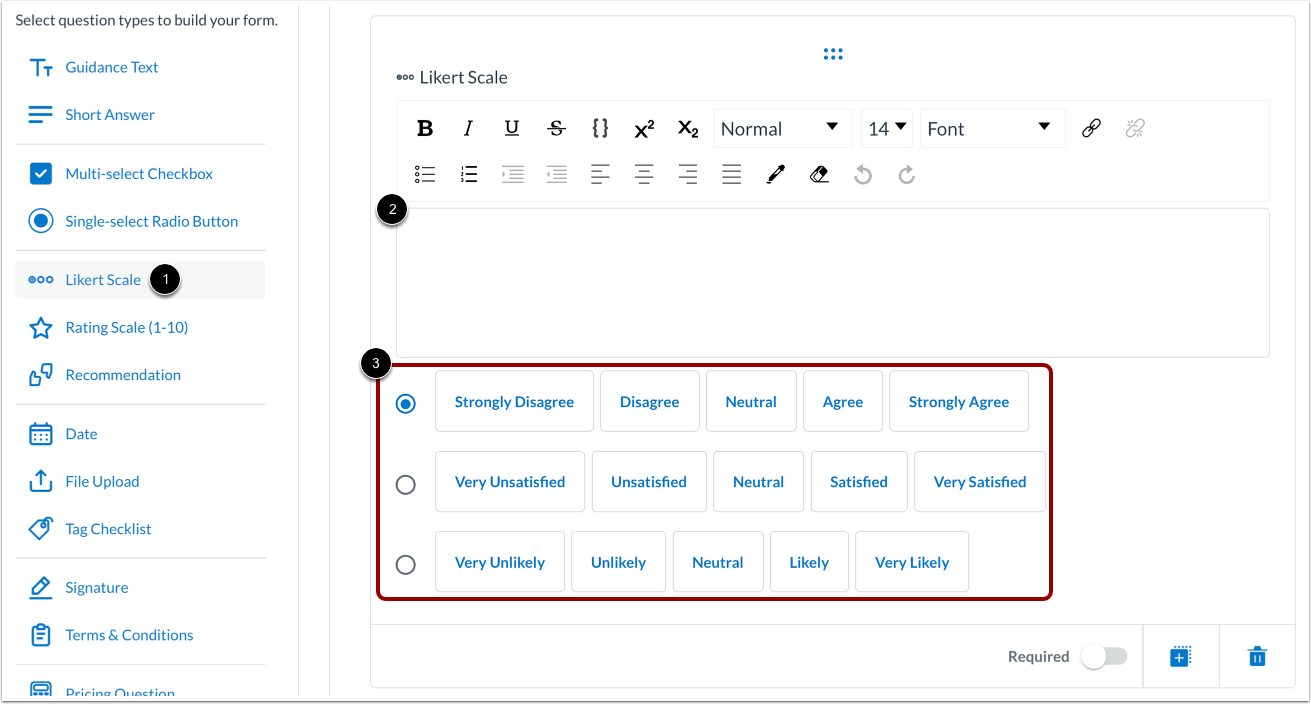Viewport: 1311px width, 704px height.
Task: Delete the Likert Scale question with the trash icon
Action: pyautogui.click(x=1257, y=656)
